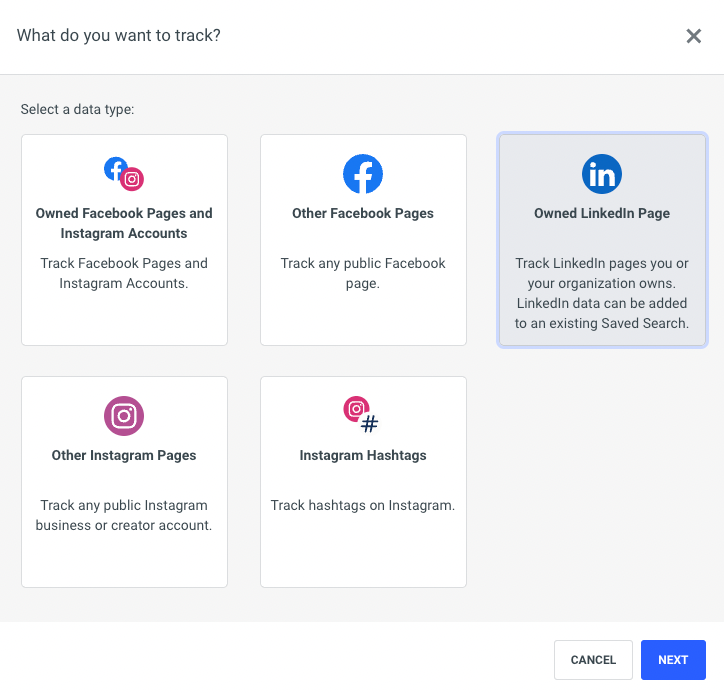The height and width of the screenshot is (693, 724).
Task: Choose the Instagram Hashtags title
Action: 363,455
